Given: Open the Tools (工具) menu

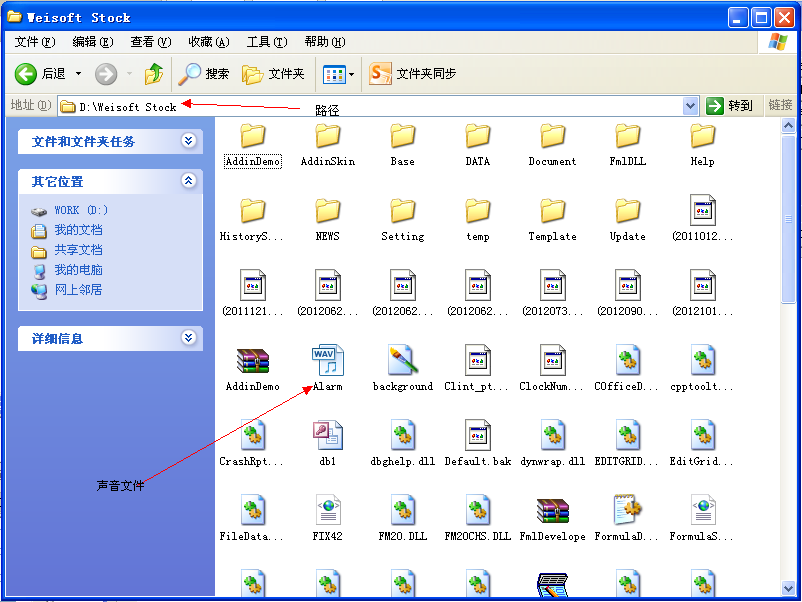Looking at the screenshot, I should pyautogui.click(x=266, y=42).
